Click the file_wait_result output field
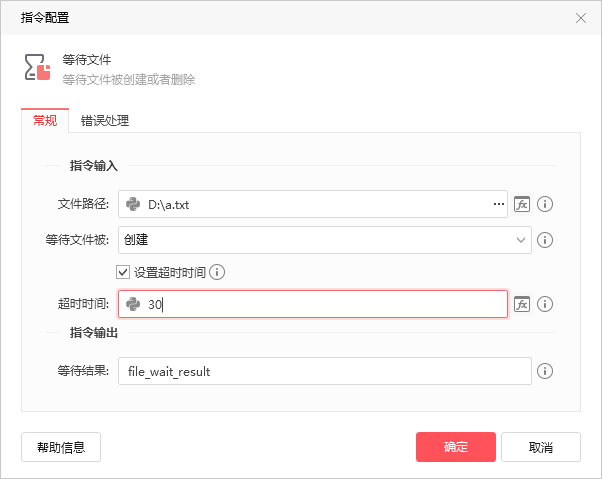 point(324,371)
